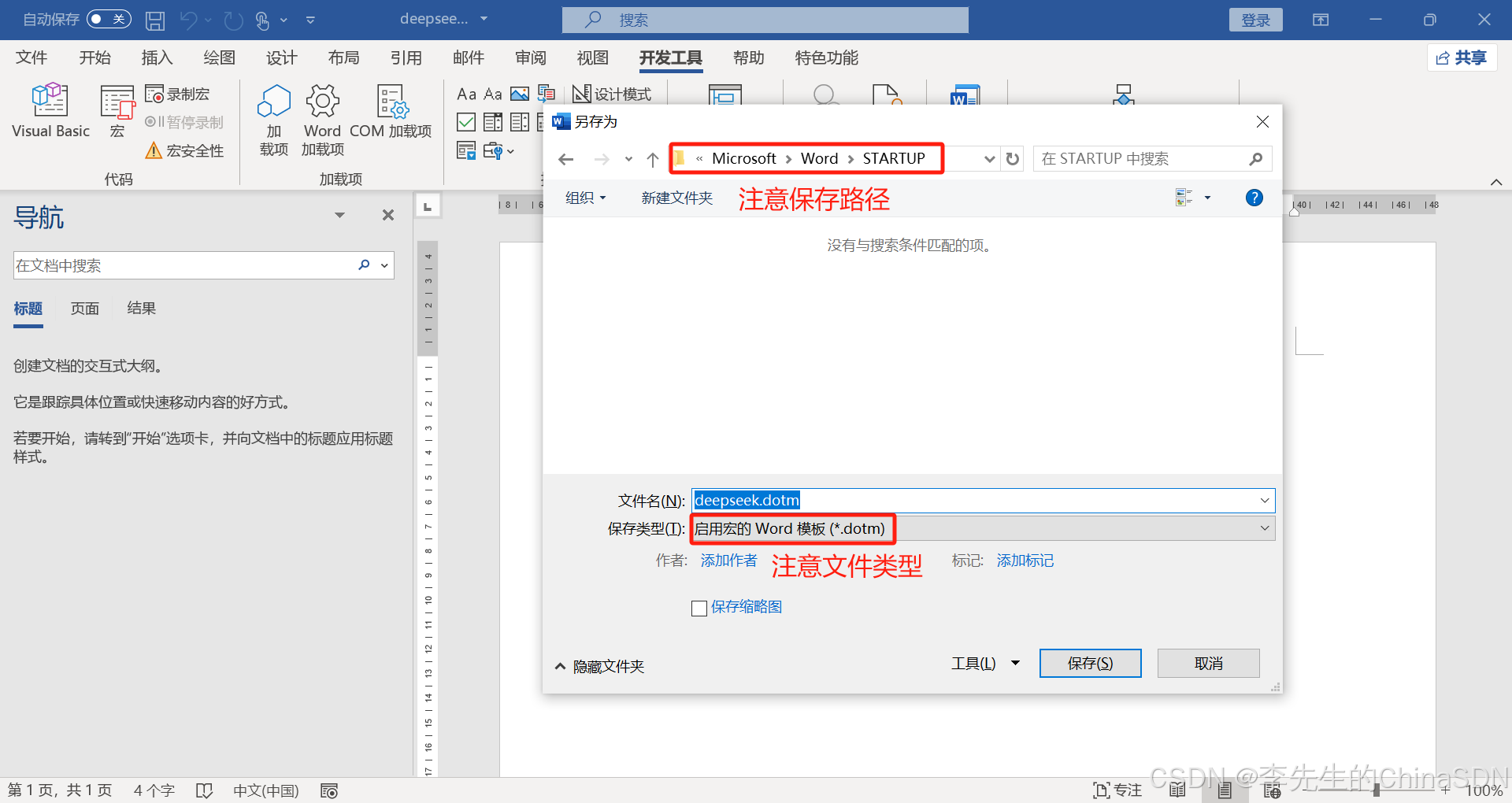
Task: Open the 工具(L) dropdown
Action: click(x=986, y=664)
